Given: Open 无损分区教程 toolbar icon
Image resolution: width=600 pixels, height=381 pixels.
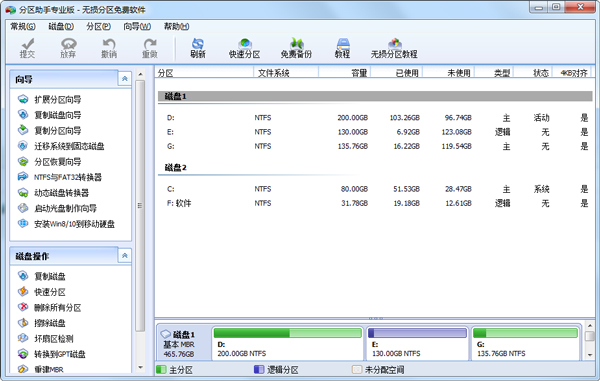Looking at the screenshot, I should click(x=394, y=48).
